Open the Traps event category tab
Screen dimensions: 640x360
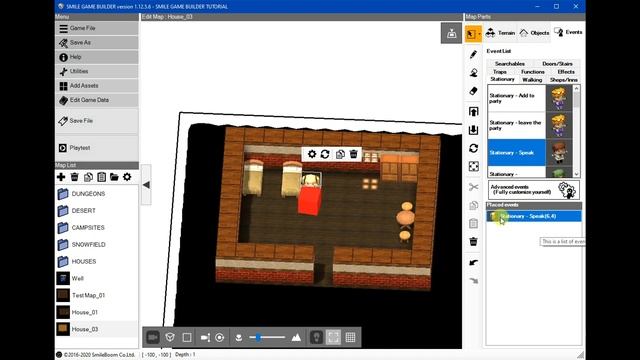click(500, 72)
